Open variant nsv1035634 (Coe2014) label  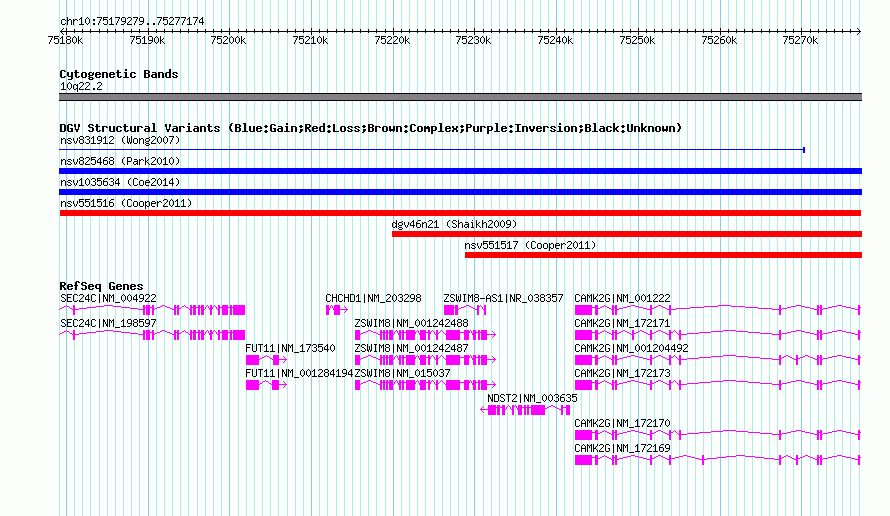point(120,182)
